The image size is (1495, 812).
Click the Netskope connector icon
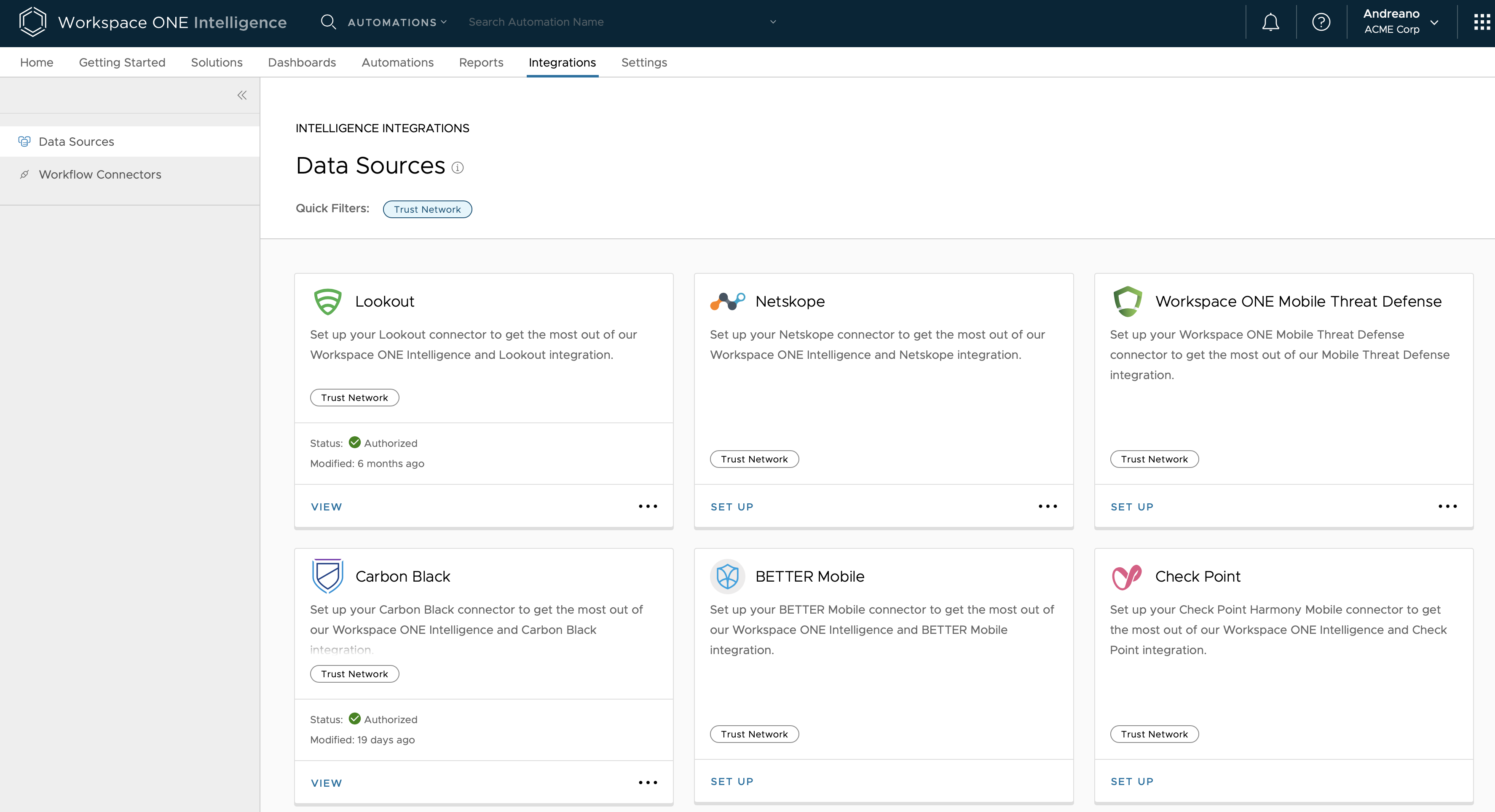727,301
